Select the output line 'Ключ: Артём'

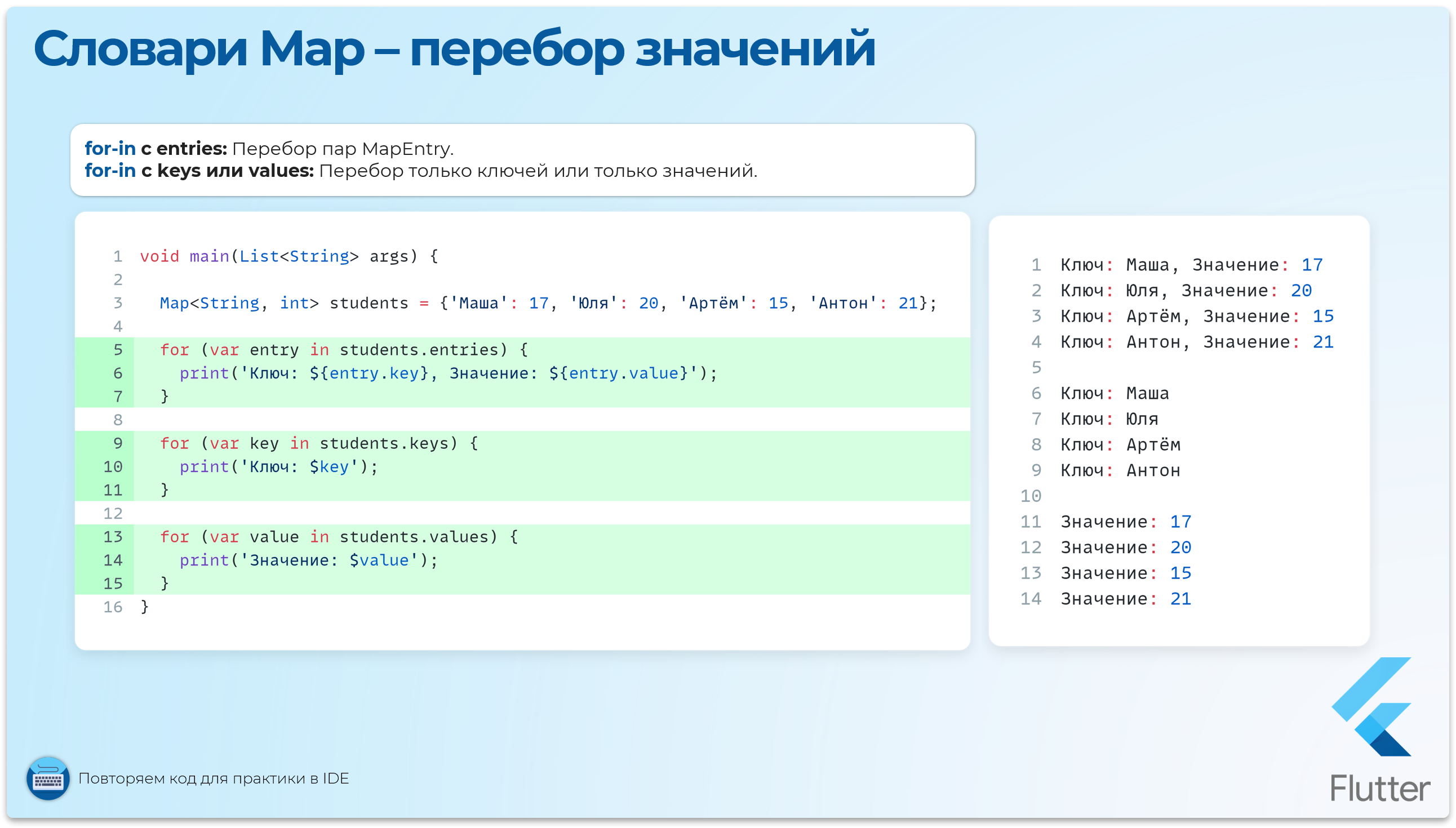(x=1120, y=444)
